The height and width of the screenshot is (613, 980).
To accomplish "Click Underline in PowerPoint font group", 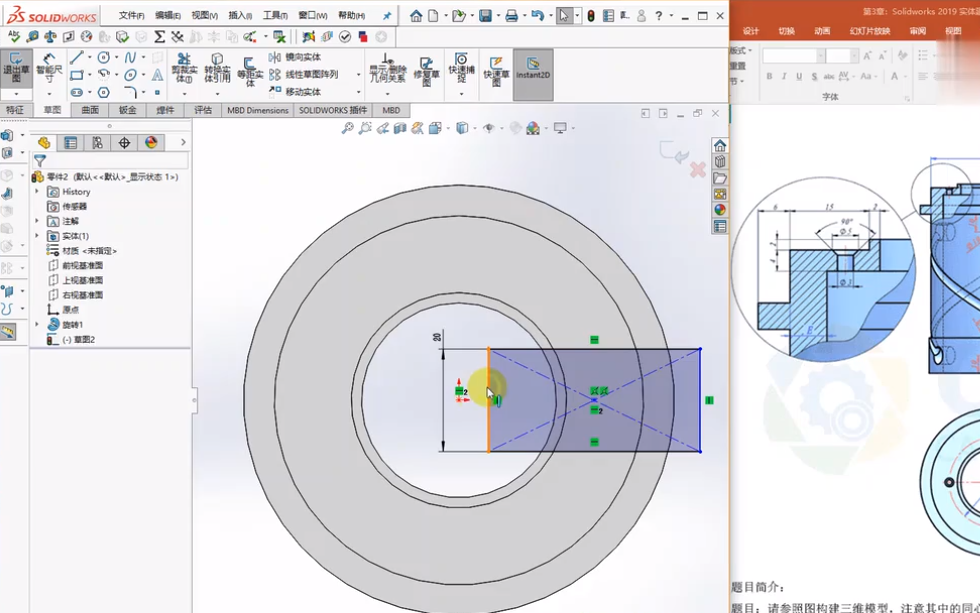I will [799, 76].
